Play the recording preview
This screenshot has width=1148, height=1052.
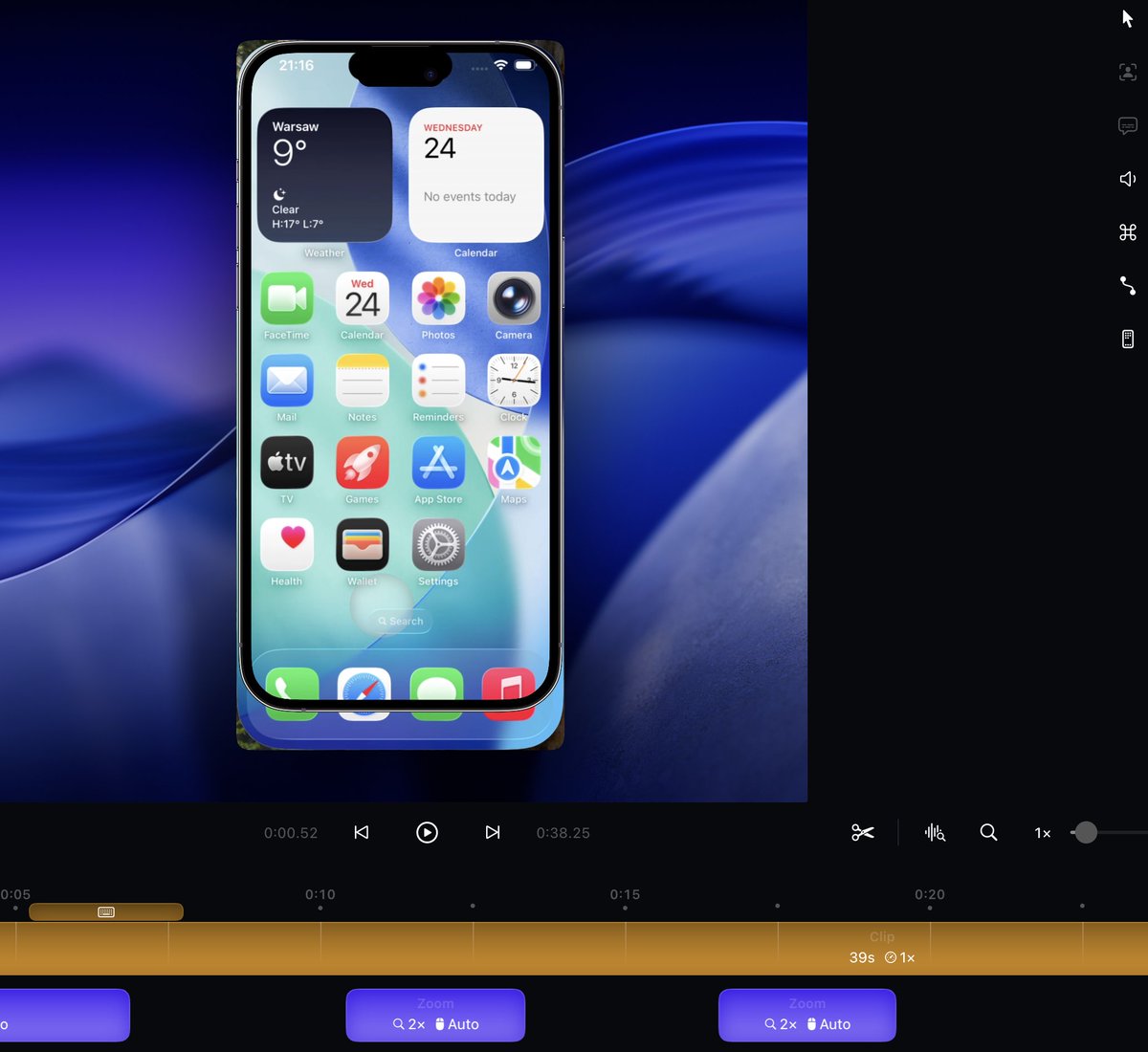point(427,833)
